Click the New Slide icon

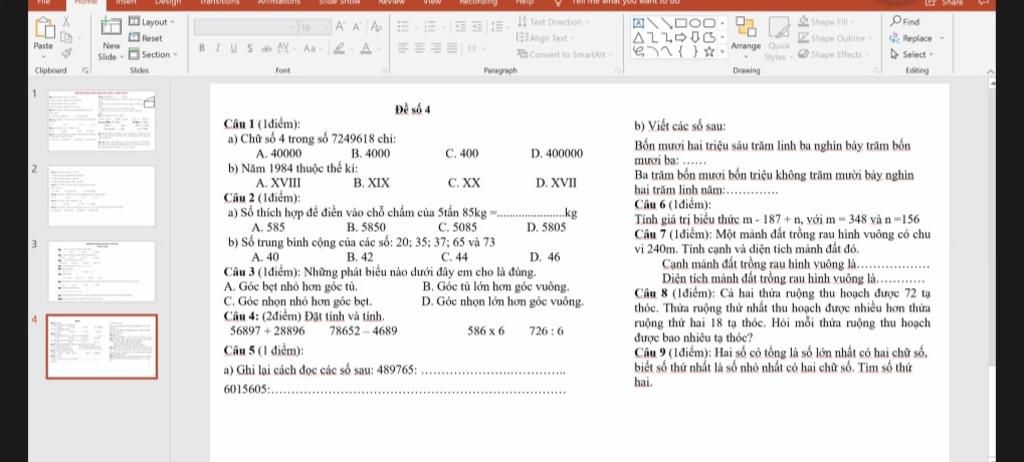click(x=112, y=27)
